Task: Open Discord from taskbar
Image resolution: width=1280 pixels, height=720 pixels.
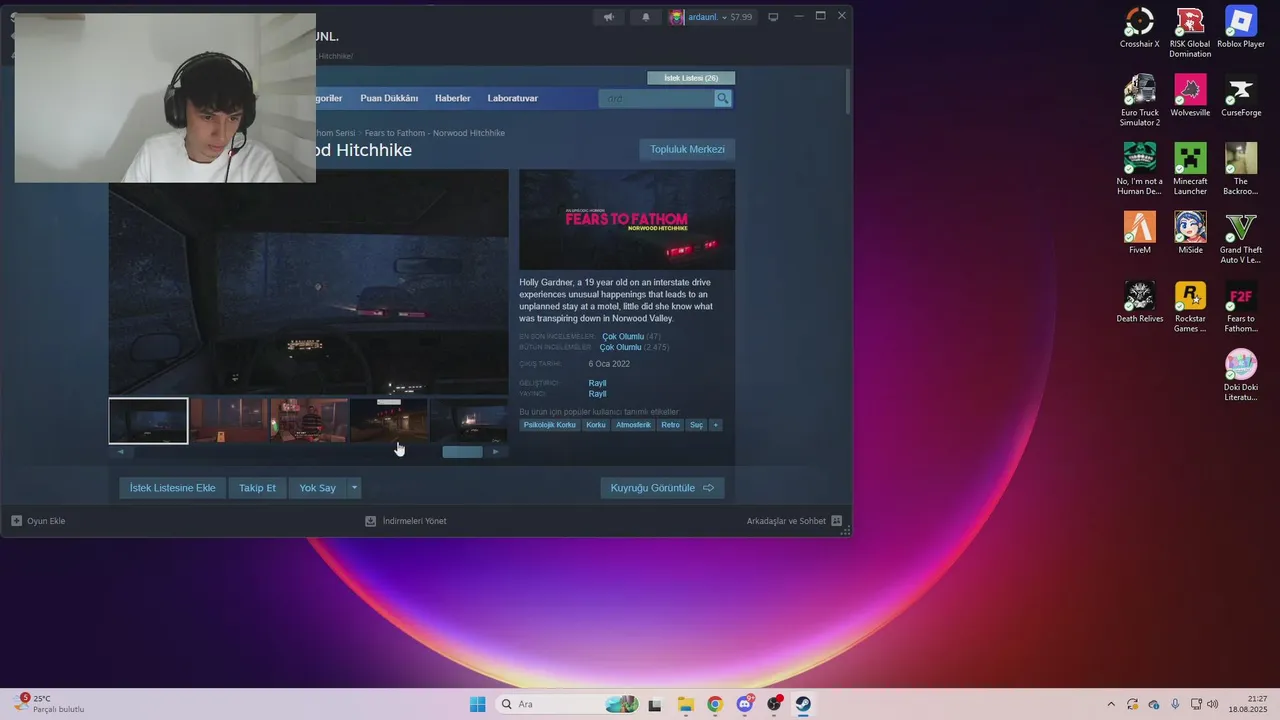Action: pos(745,704)
